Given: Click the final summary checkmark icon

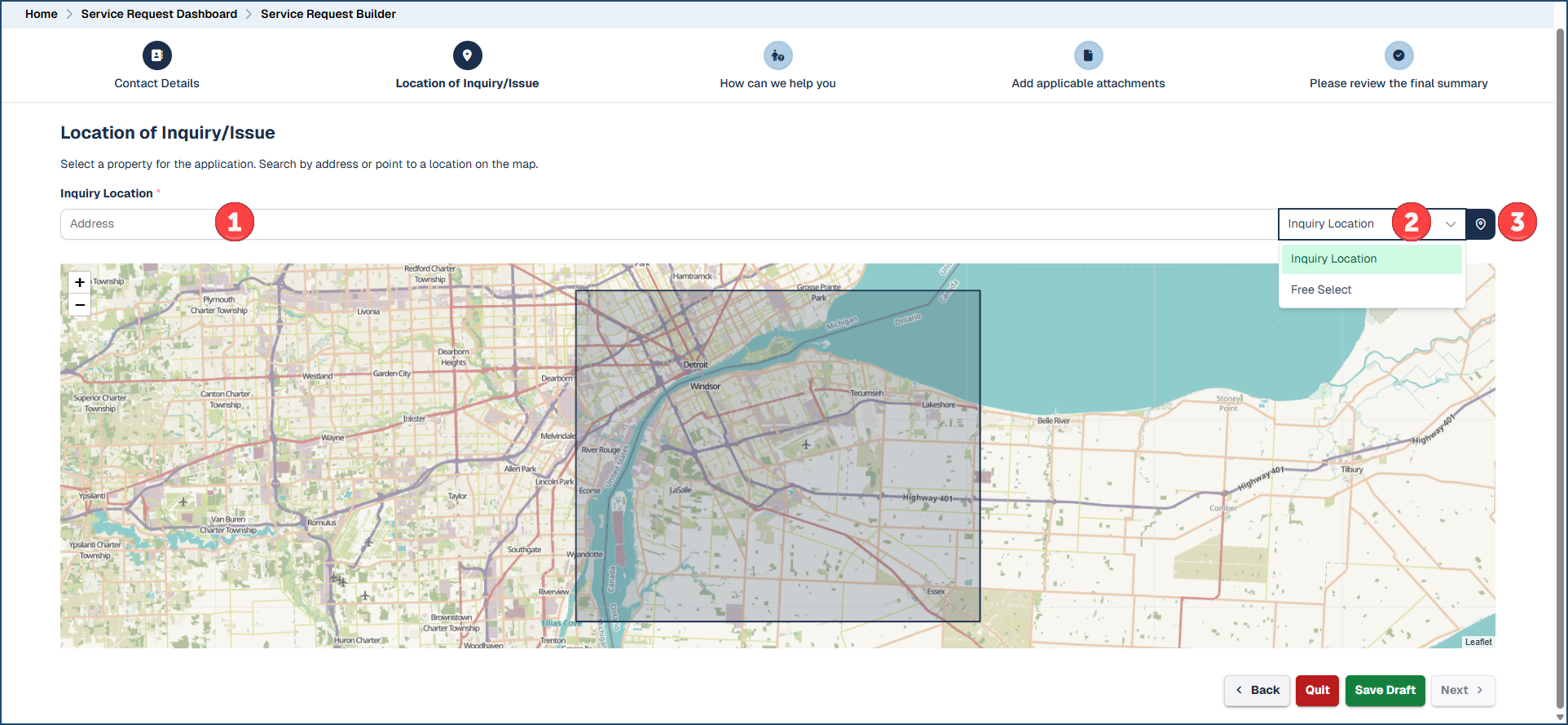Looking at the screenshot, I should pos(1398,55).
